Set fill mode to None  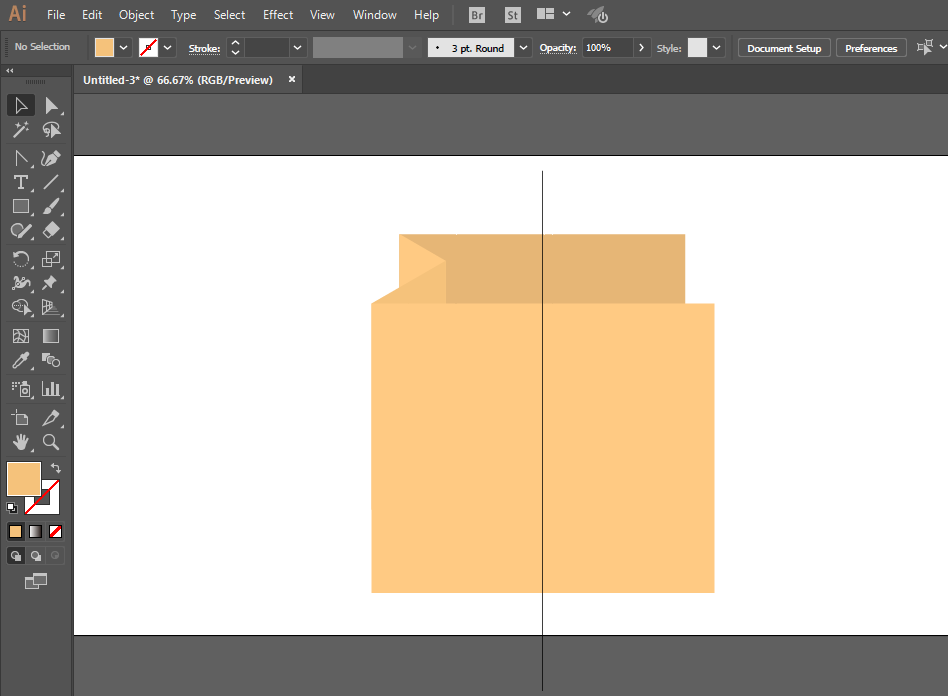[x=55, y=532]
